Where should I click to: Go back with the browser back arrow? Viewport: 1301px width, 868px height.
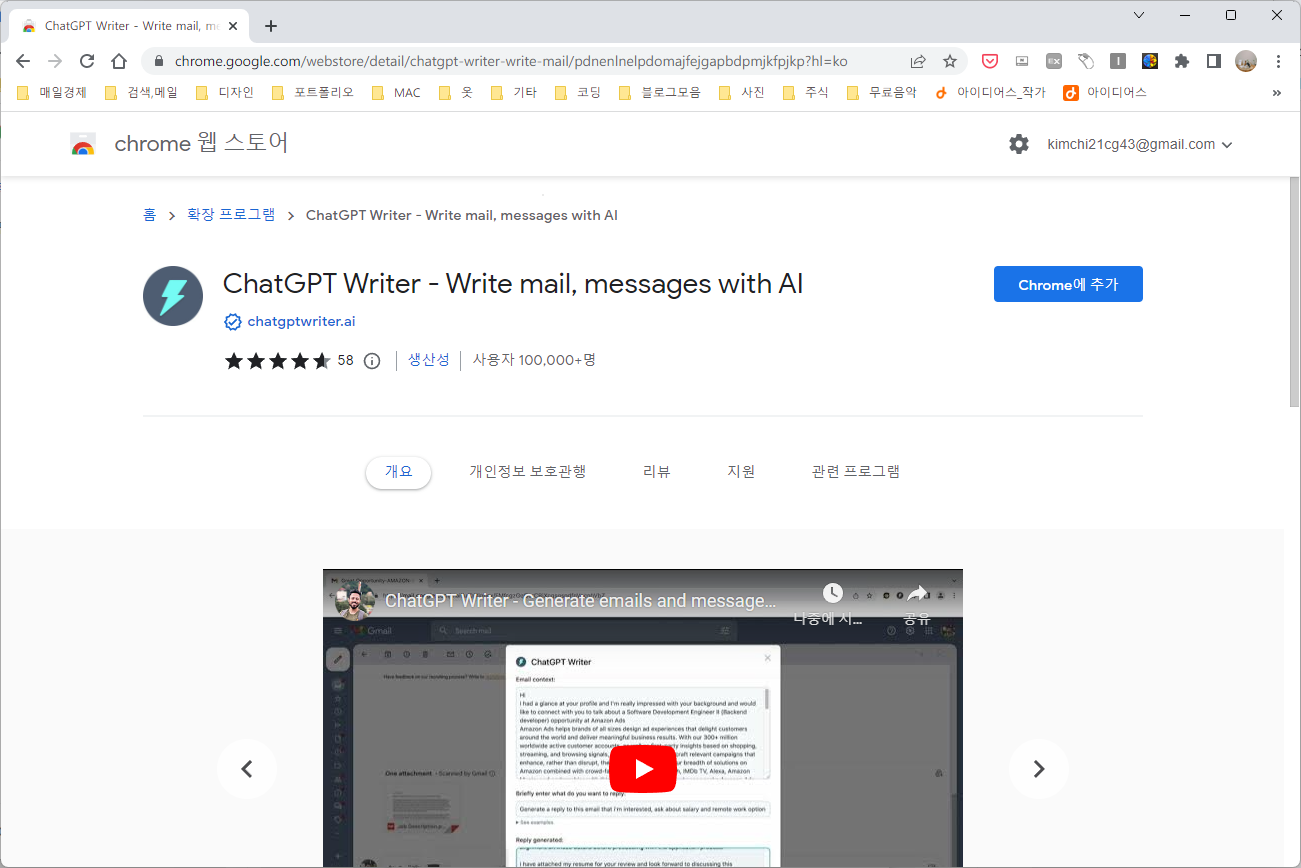(x=23, y=61)
